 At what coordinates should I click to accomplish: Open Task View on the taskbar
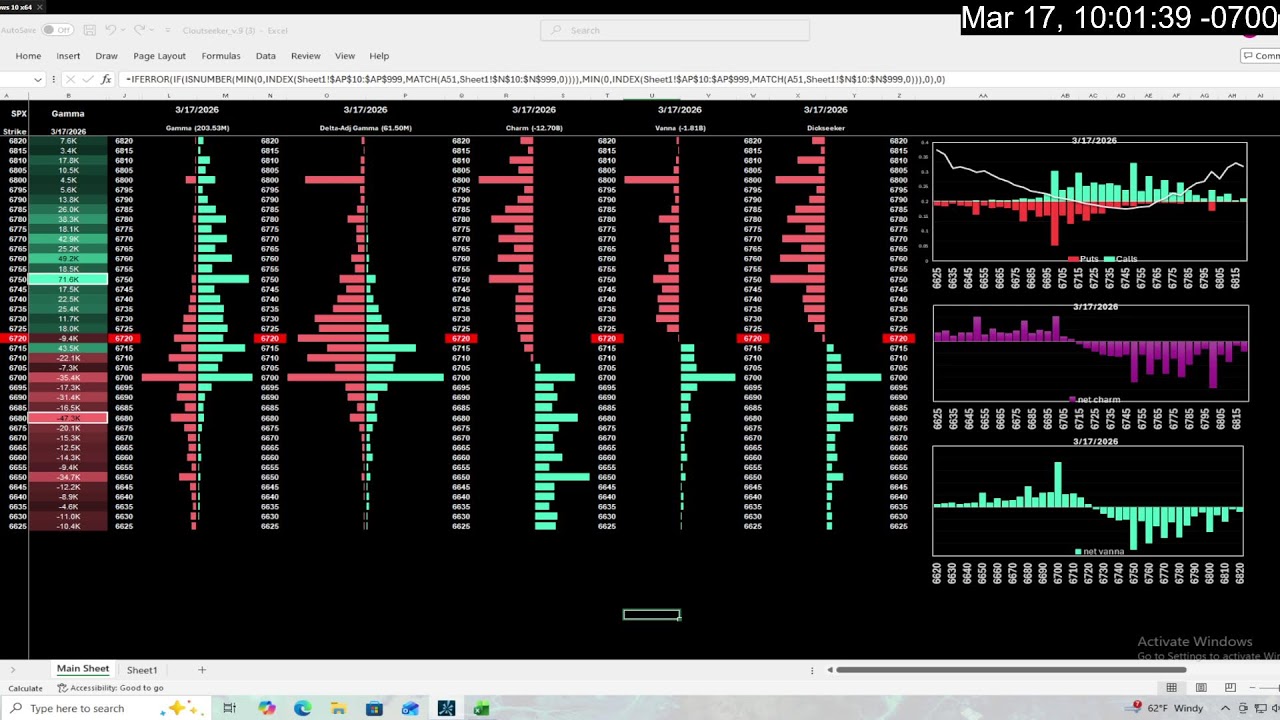(229, 708)
